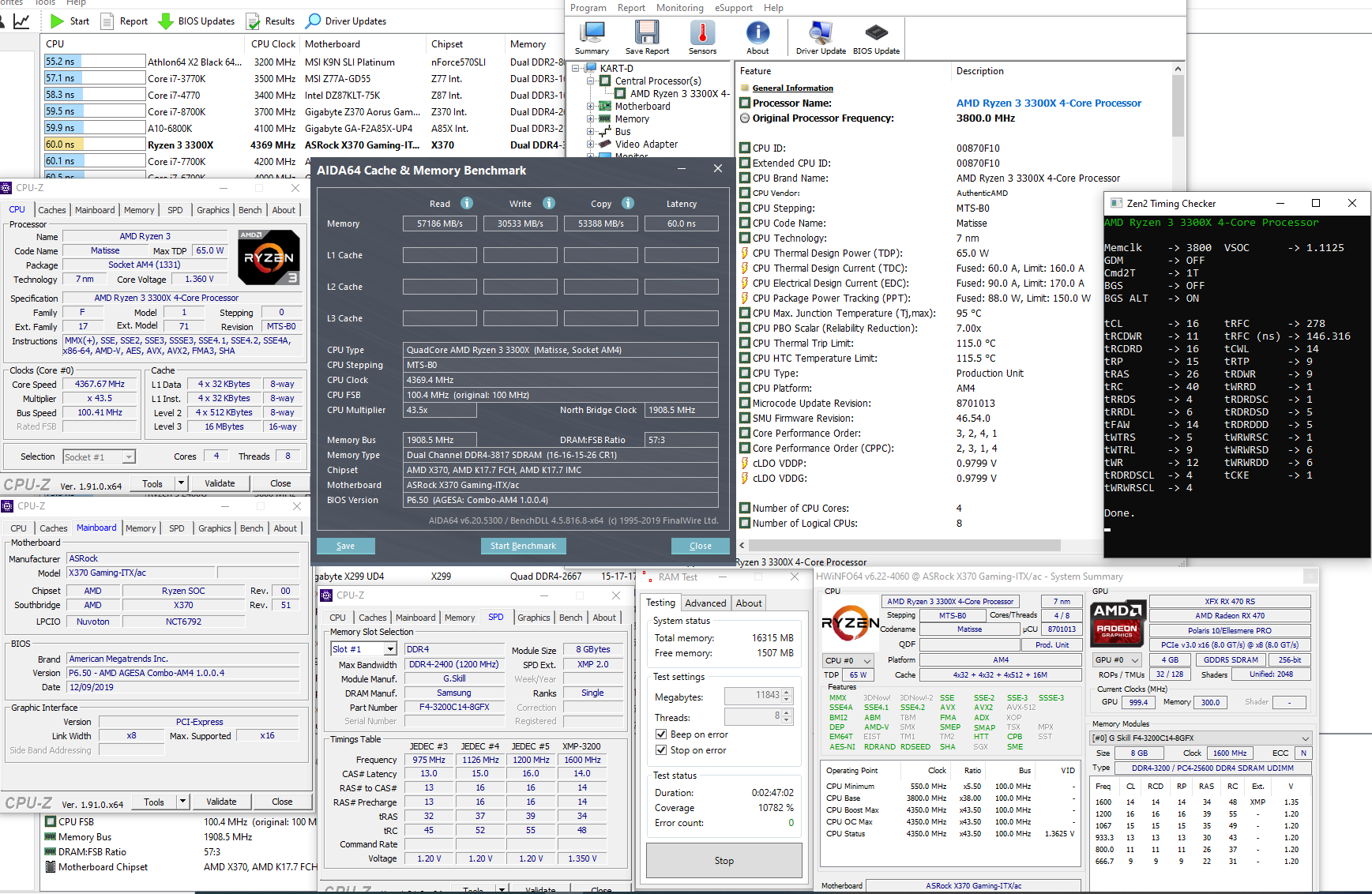Click Close button in CPU-Z Mainboard window
Viewport: 1372px width, 894px height.
(x=282, y=802)
